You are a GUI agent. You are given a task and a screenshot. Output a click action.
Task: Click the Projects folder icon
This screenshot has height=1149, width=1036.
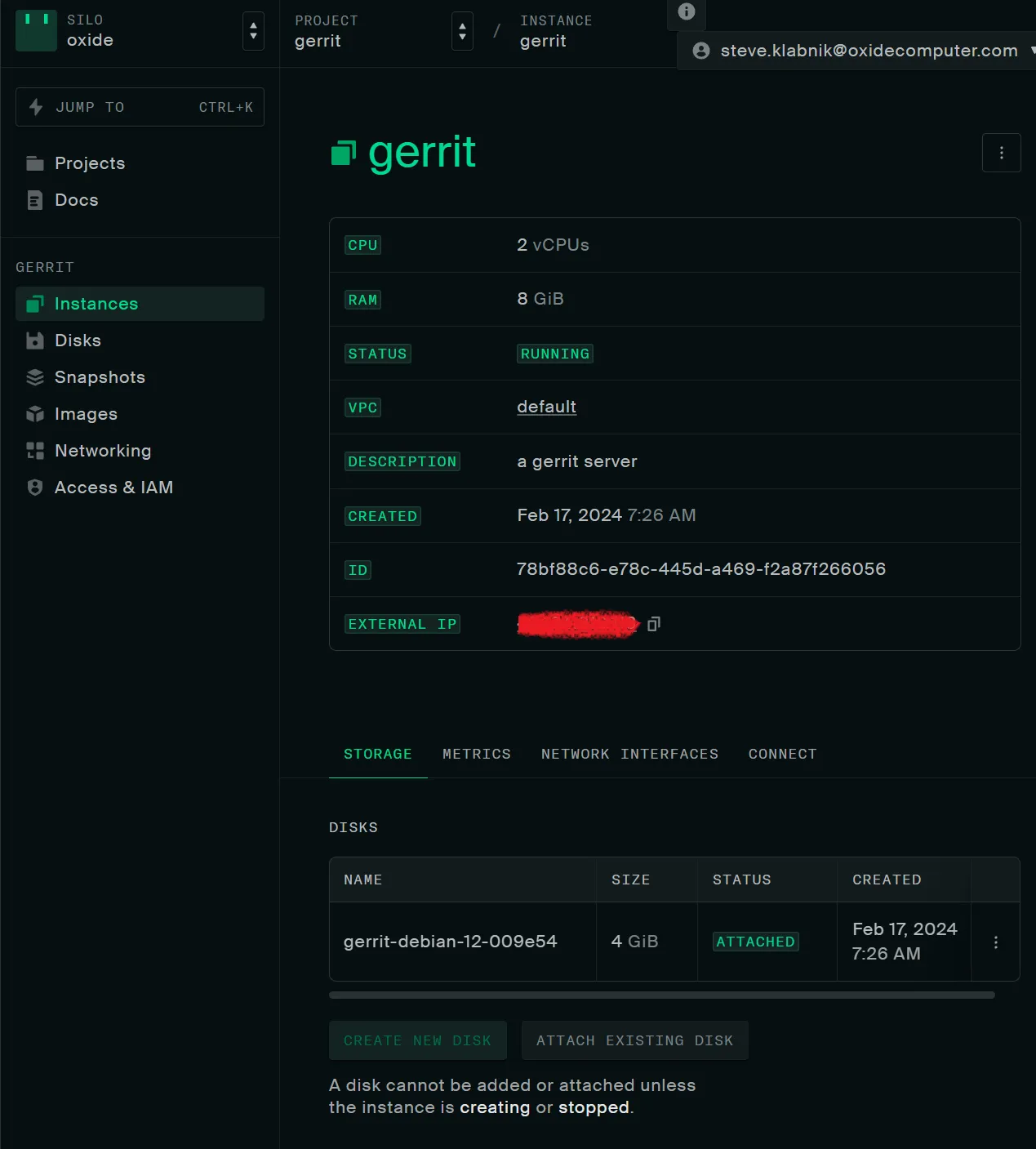(x=34, y=163)
